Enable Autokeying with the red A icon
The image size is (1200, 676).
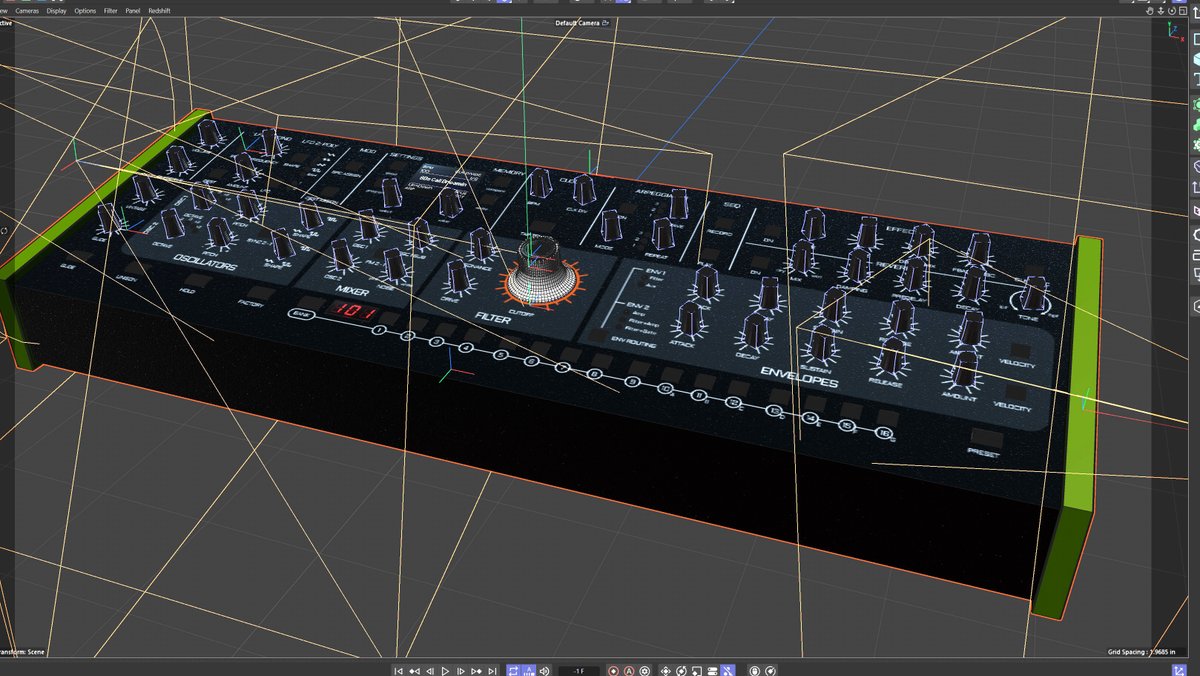628,670
